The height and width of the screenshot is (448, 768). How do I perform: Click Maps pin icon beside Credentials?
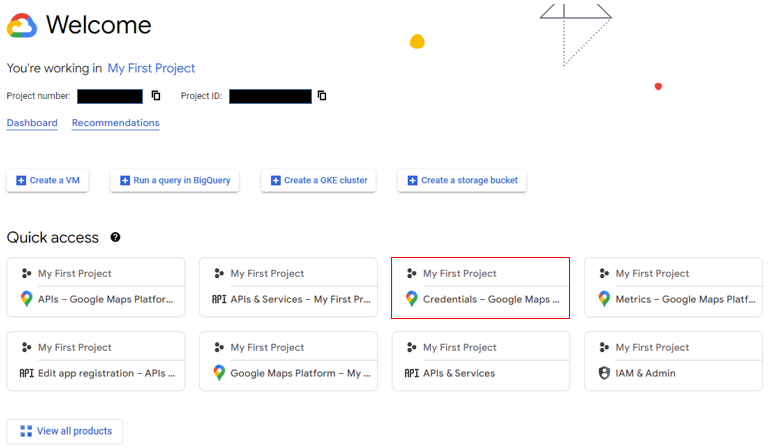click(x=411, y=299)
